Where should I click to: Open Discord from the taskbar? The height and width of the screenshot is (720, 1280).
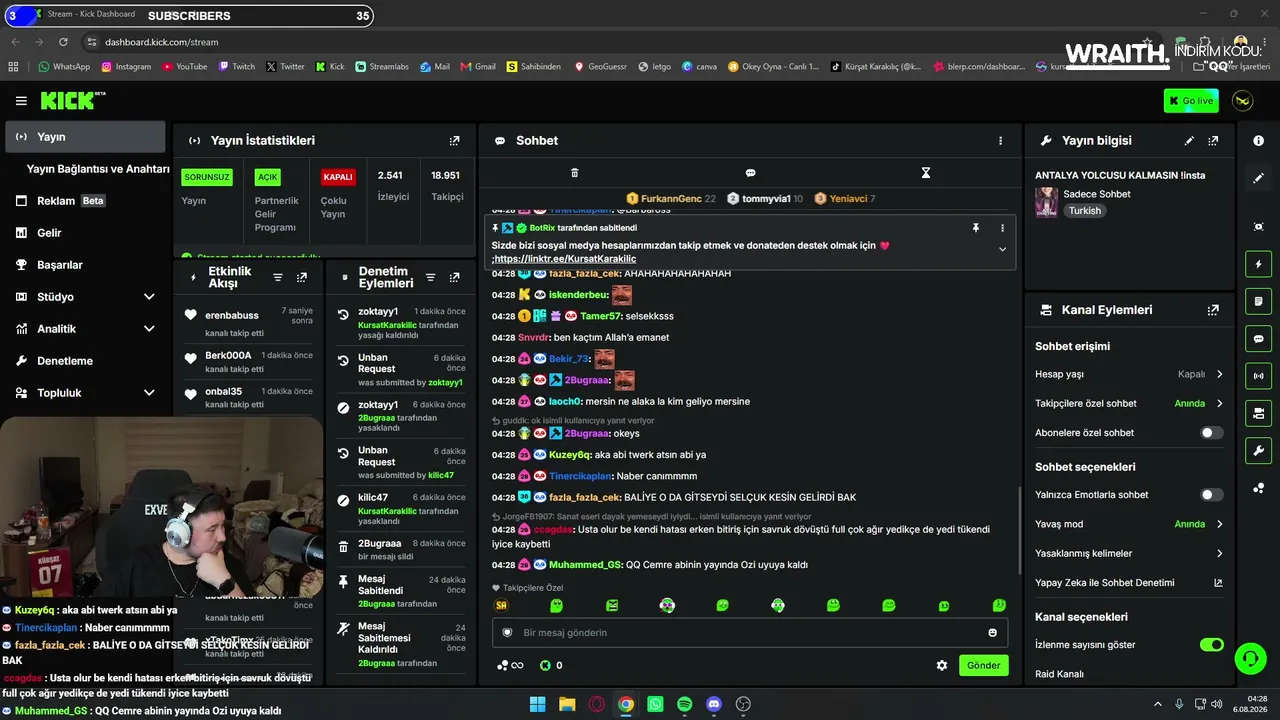click(x=714, y=704)
